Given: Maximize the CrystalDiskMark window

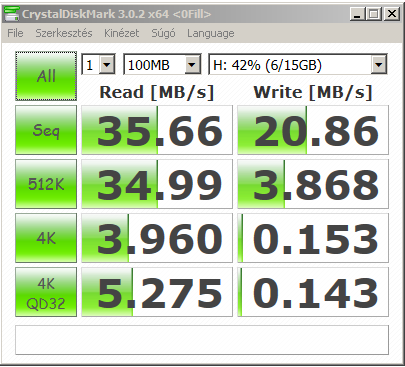Looking at the screenshot, I should 374,14.
